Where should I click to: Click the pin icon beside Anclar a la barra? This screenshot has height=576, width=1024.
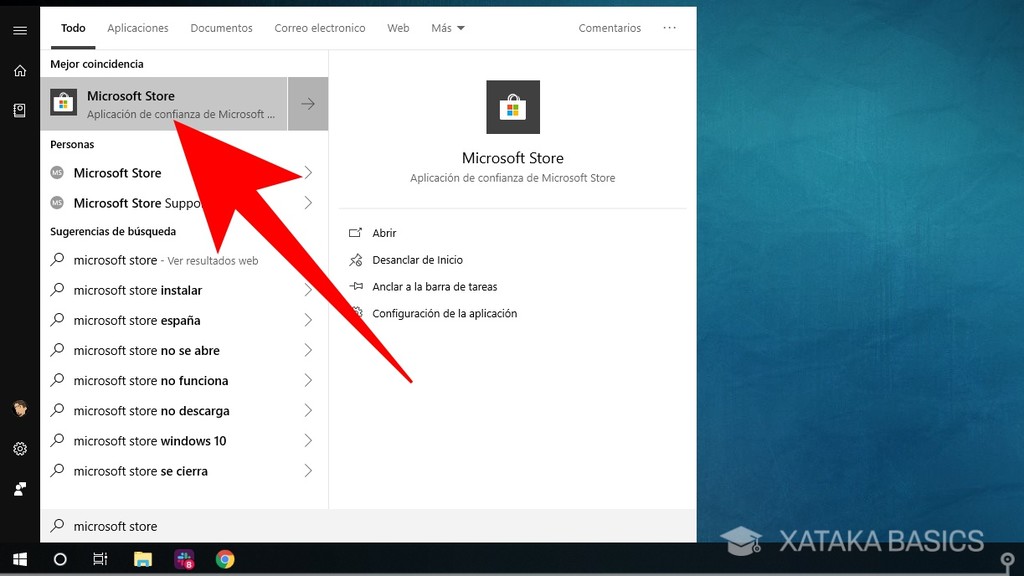coord(355,286)
